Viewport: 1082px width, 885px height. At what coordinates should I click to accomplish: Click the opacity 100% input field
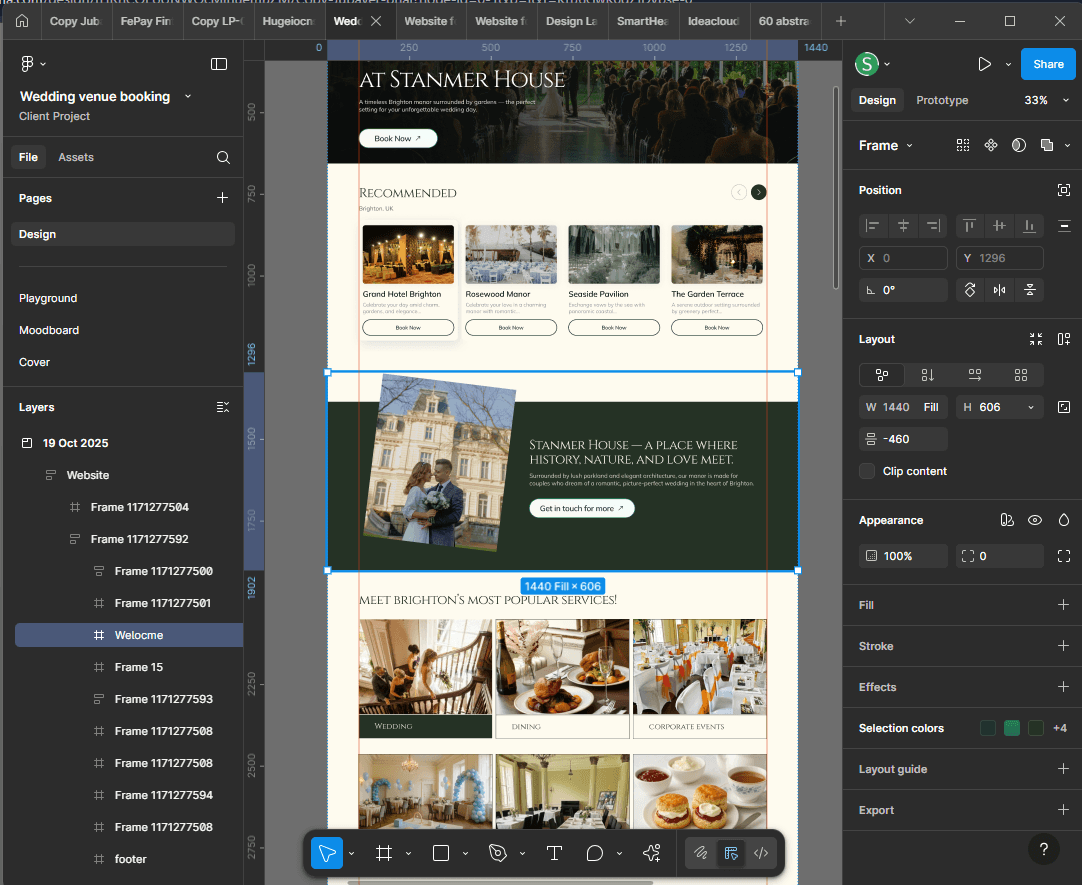click(903, 556)
